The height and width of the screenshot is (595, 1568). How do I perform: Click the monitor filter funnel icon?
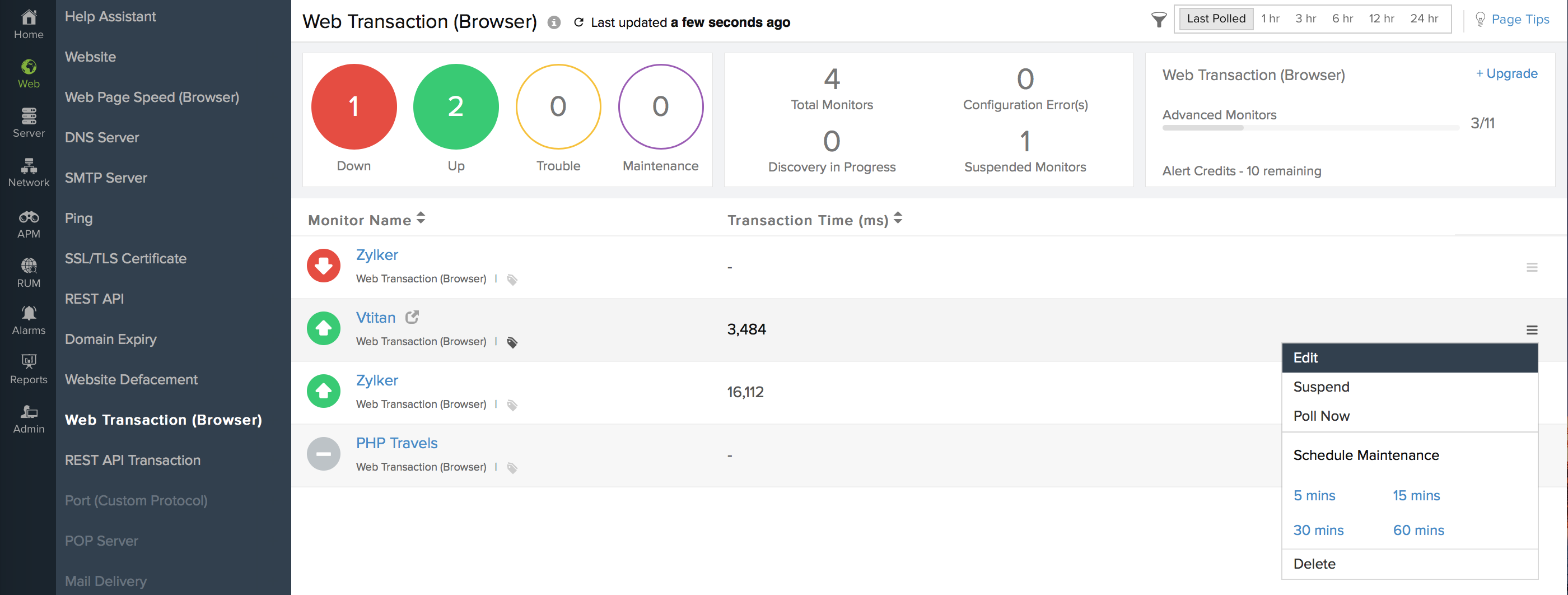point(1158,20)
